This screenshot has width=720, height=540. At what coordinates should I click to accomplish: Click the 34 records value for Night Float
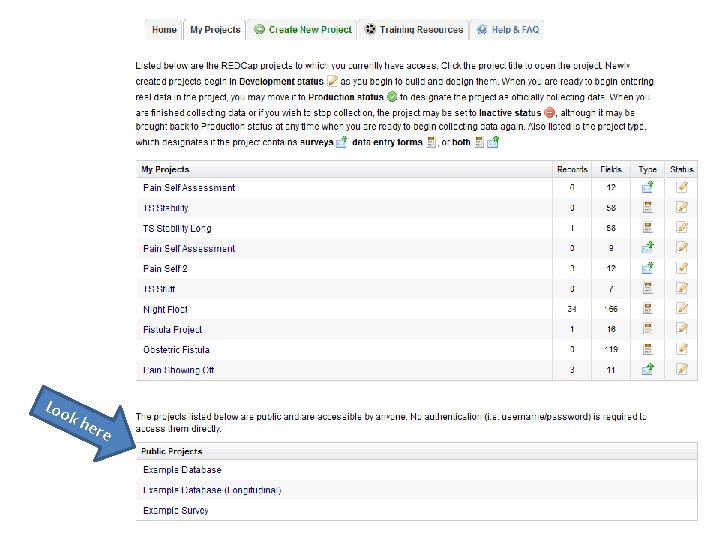coord(572,309)
